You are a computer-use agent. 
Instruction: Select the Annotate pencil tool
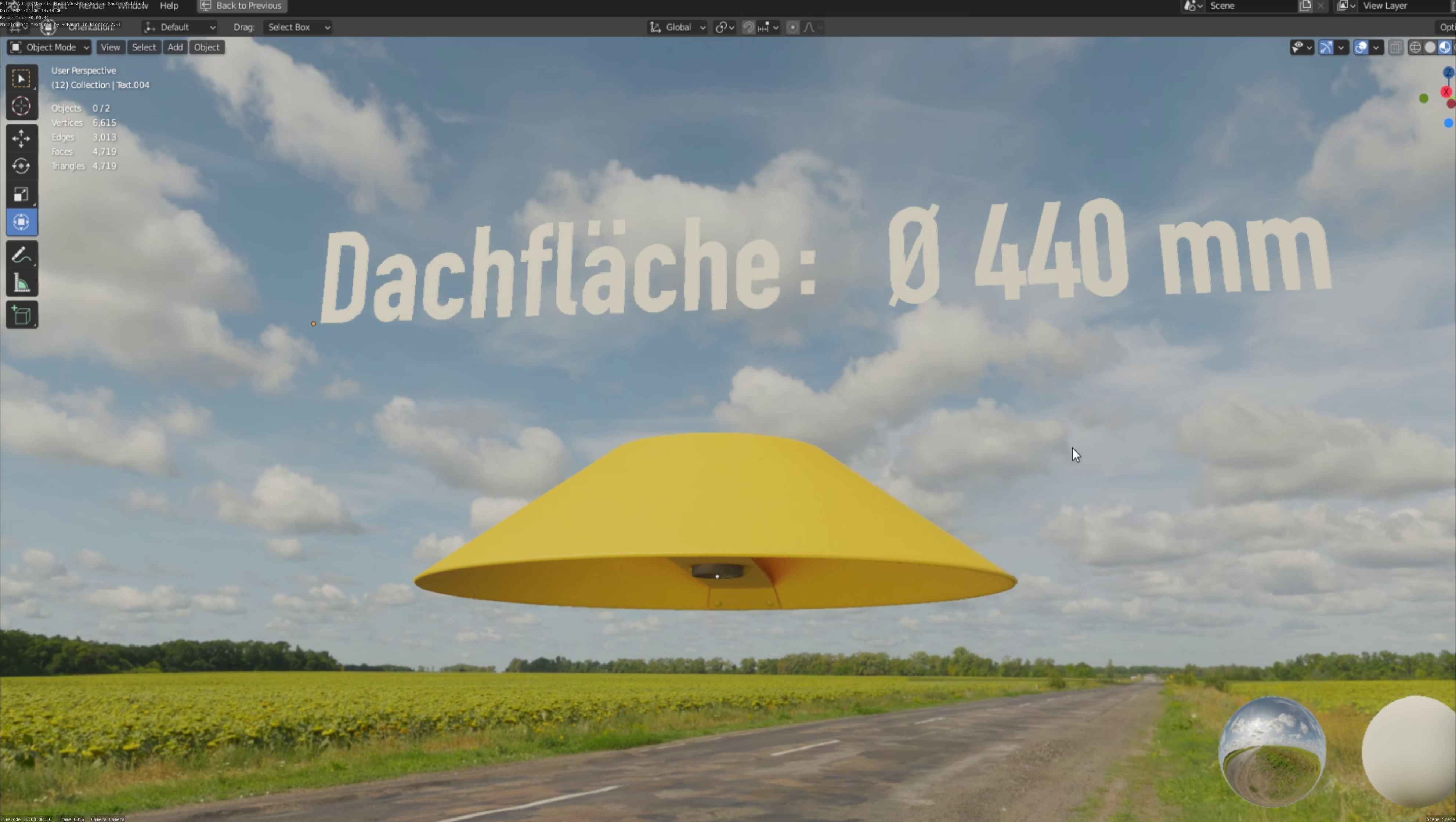coord(21,255)
